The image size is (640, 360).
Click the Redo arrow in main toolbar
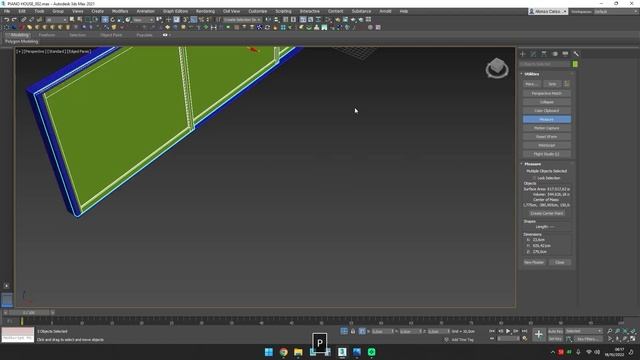click(x=14, y=20)
